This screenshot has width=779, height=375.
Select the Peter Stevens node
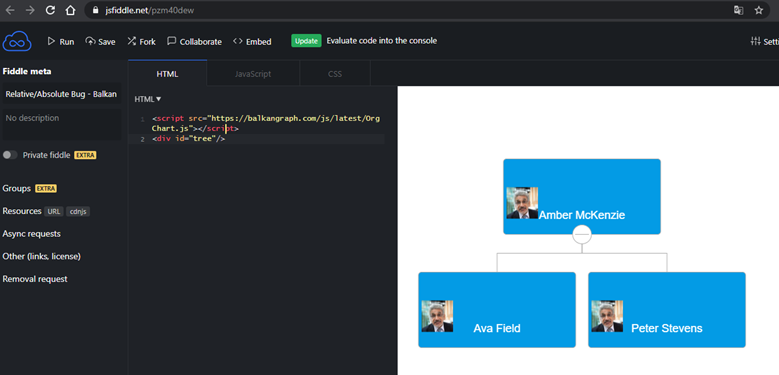(x=667, y=310)
